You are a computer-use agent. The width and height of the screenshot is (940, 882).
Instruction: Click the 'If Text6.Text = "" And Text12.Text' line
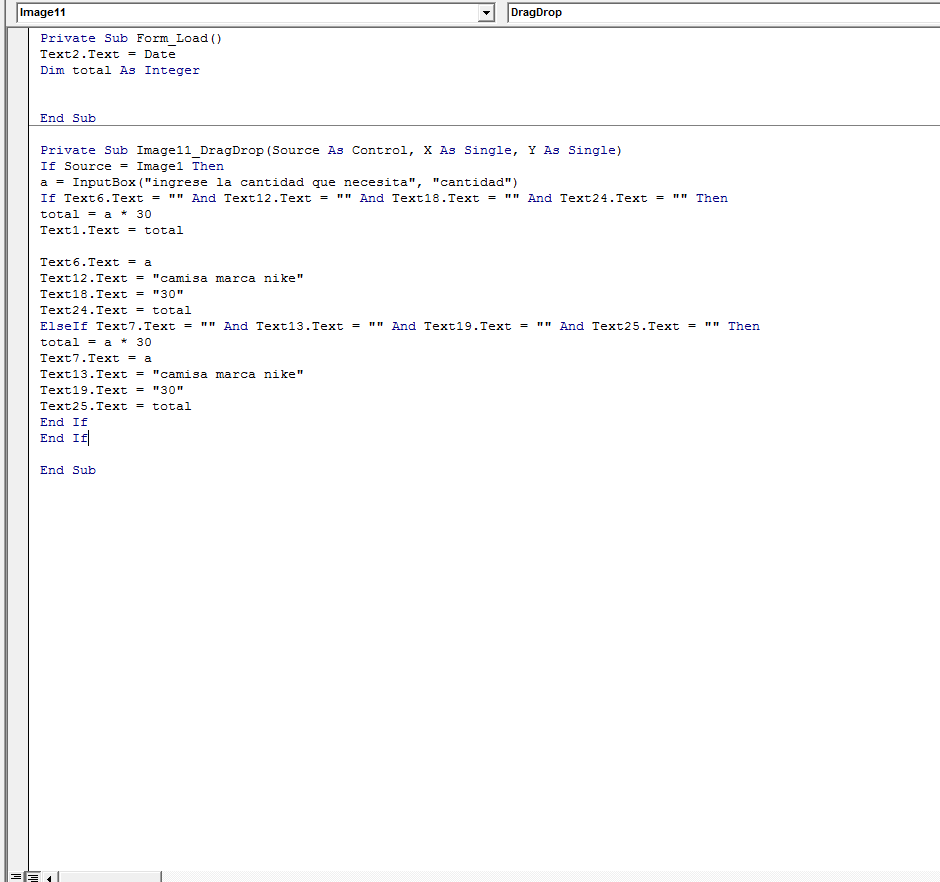click(x=384, y=198)
